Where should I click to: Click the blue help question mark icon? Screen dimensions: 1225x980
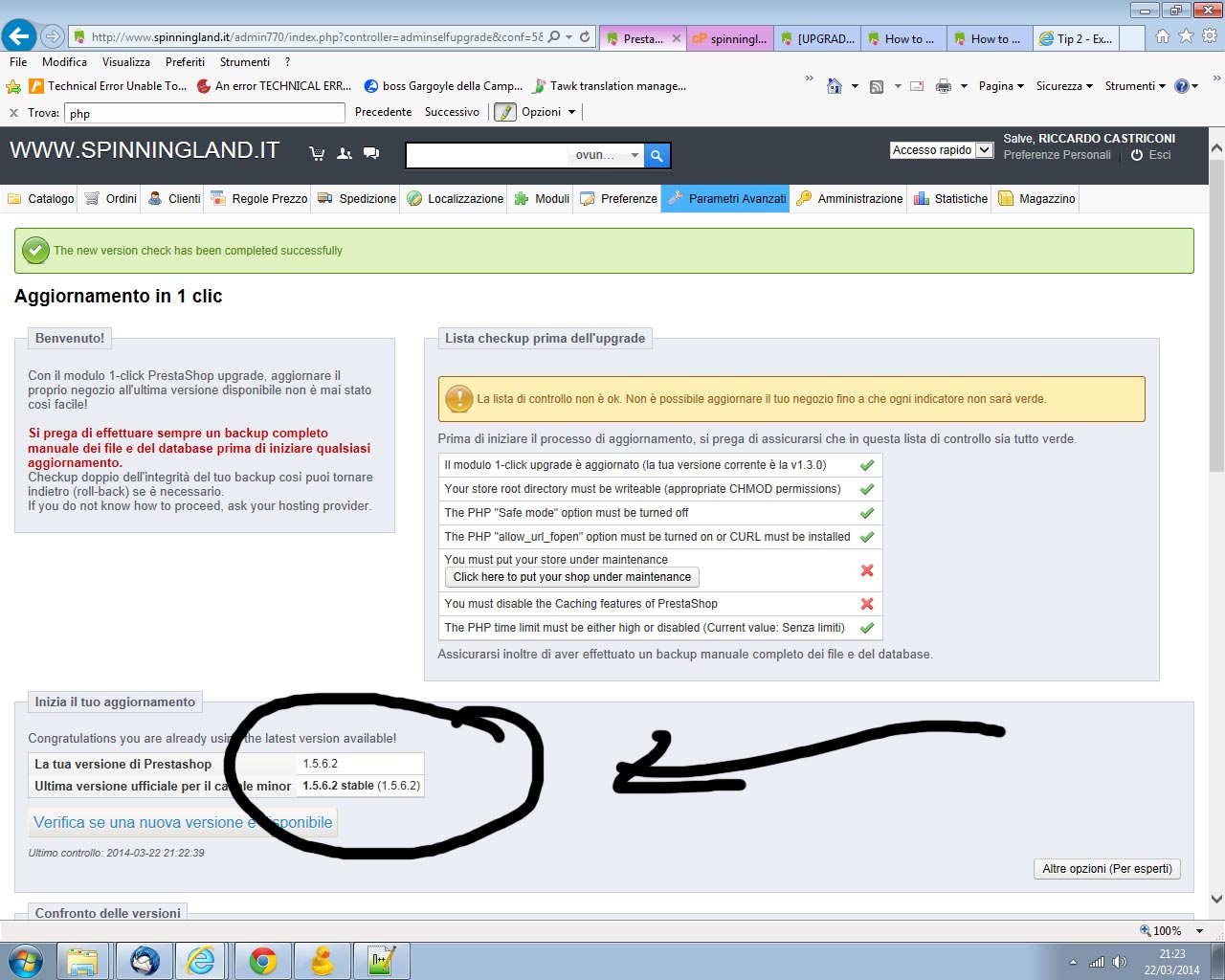coord(1182,86)
